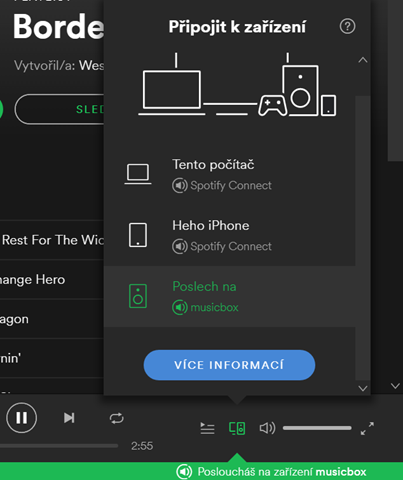Screen dimensions: 403x480
Task: Skip to the next track
Action: tap(69, 418)
